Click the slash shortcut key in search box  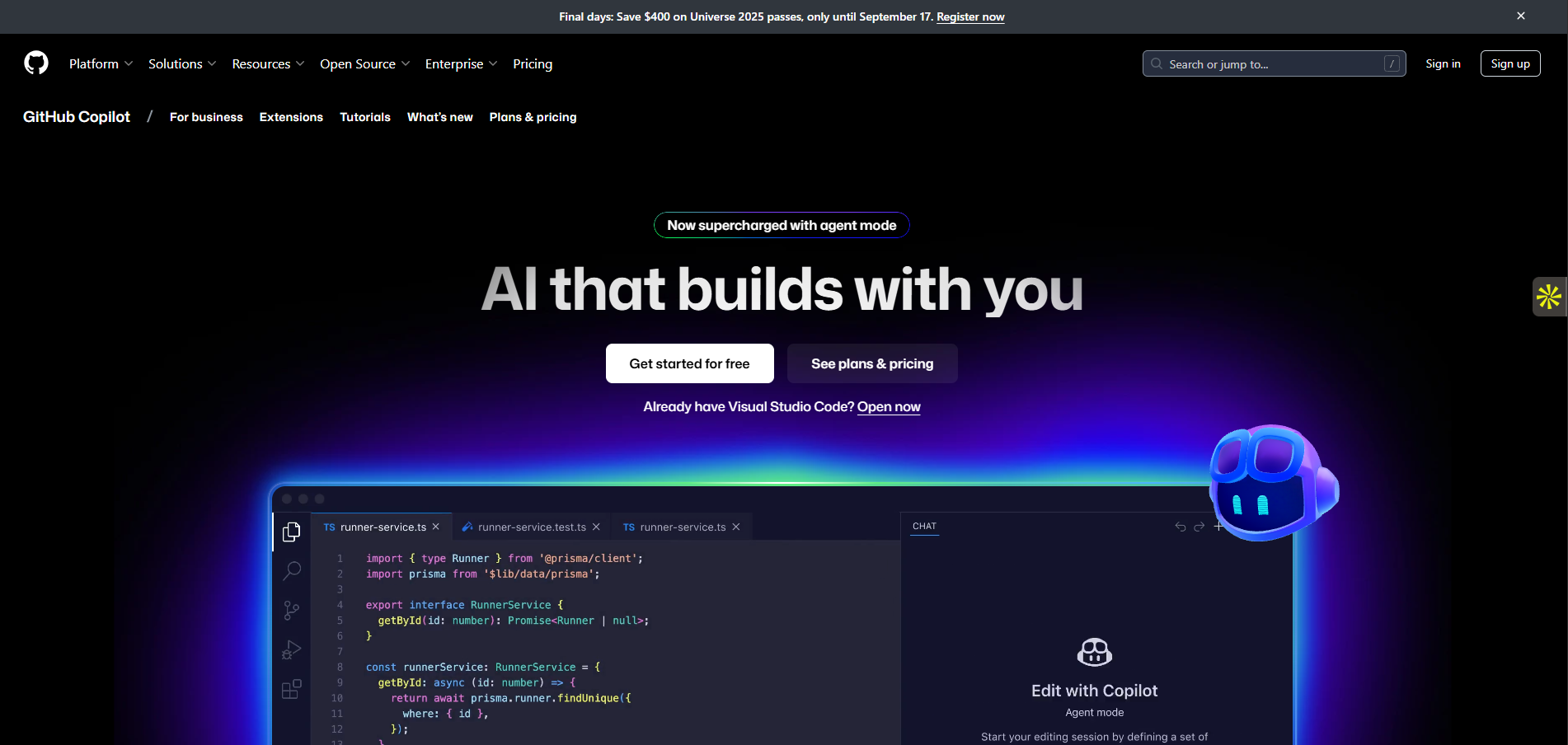[x=1392, y=63]
